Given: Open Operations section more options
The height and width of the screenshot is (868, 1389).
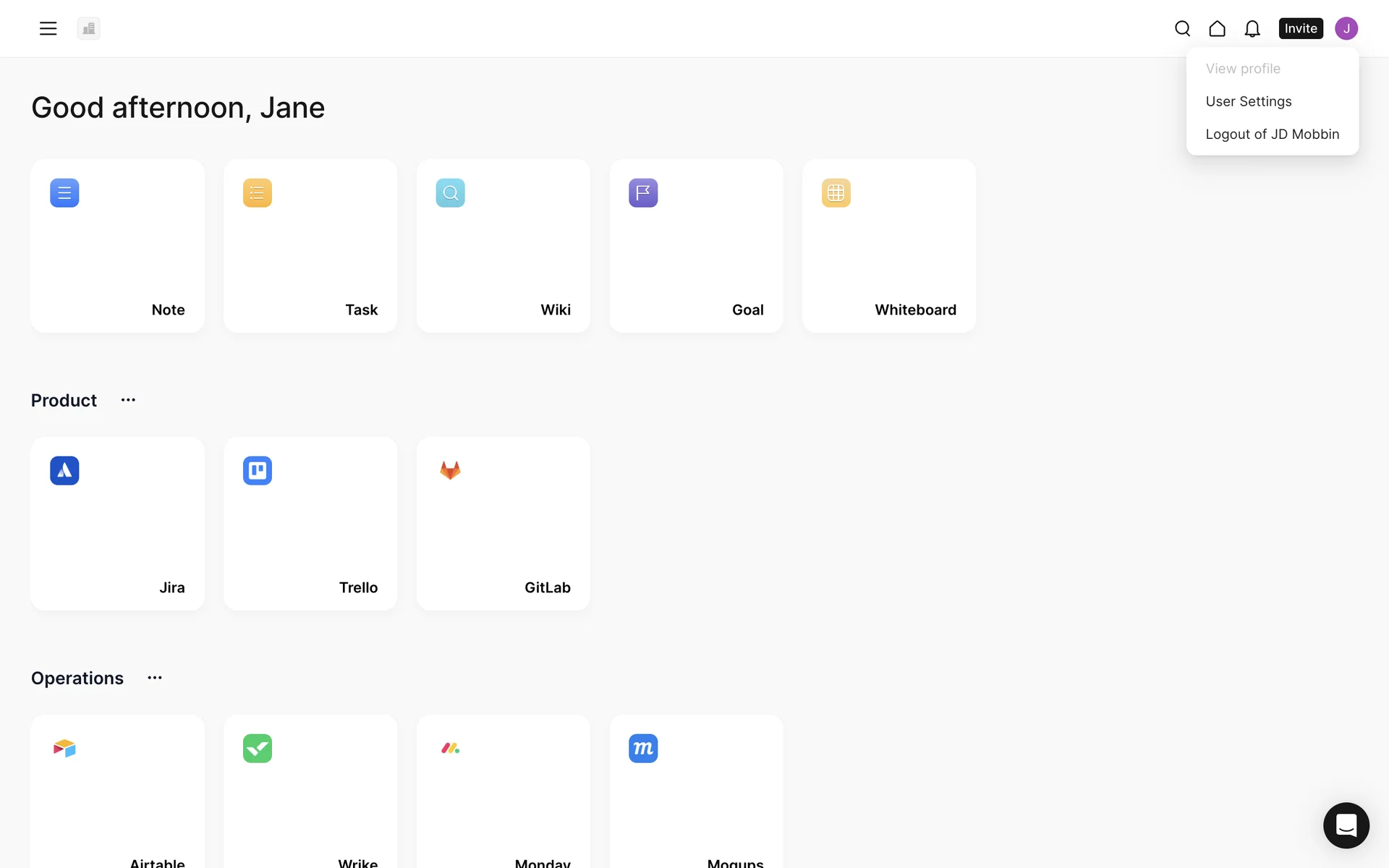Looking at the screenshot, I should click(x=155, y=678).
